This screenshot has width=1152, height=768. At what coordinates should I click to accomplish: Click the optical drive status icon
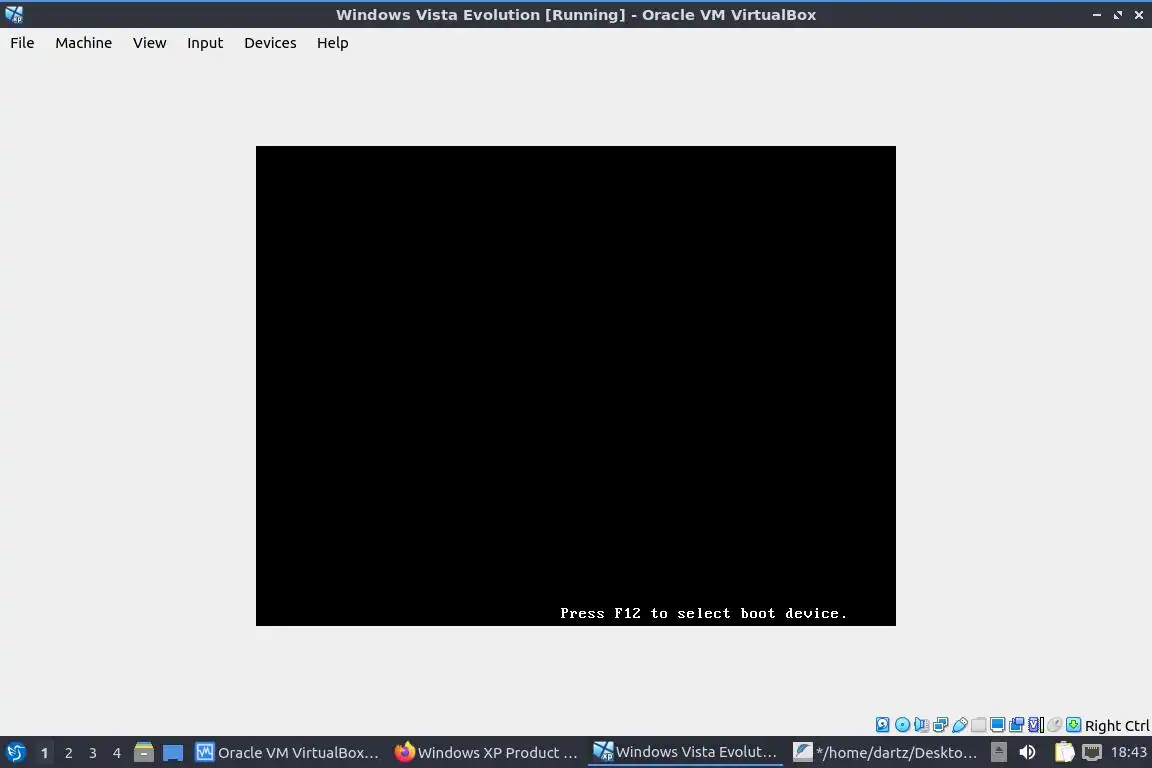click(902, 725)
